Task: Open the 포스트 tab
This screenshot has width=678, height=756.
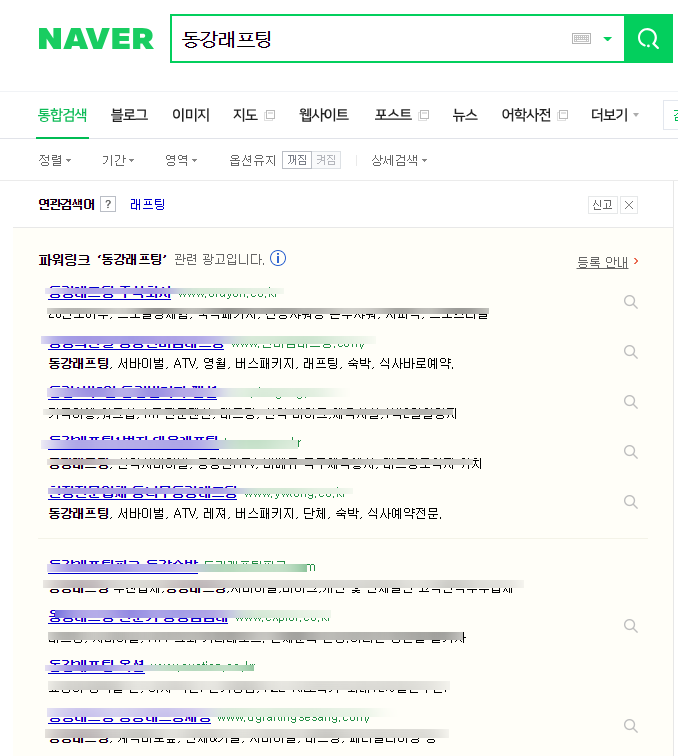Action: (x=393, y=115)
